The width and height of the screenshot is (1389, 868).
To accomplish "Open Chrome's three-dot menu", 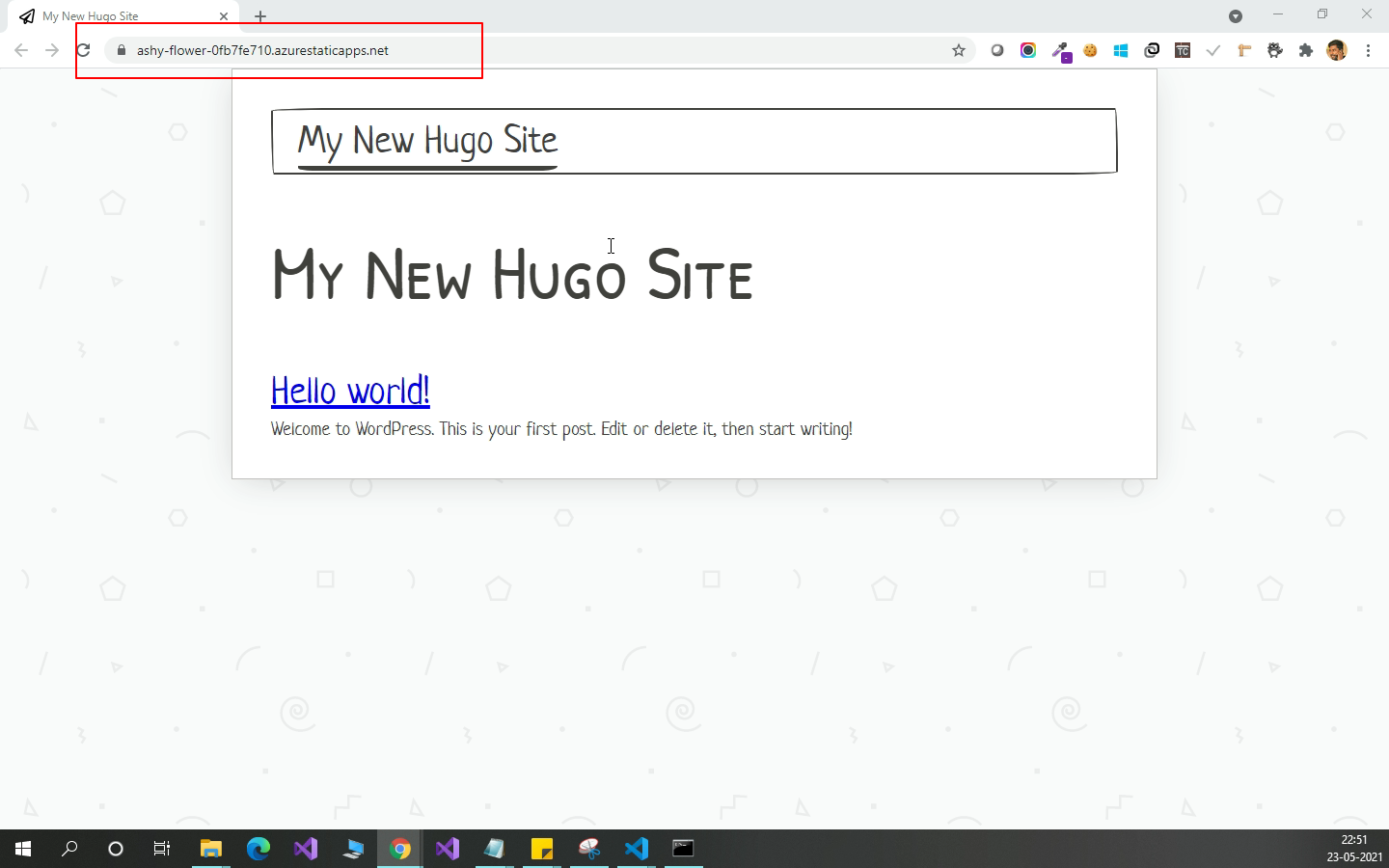I will coord(1368,50).
